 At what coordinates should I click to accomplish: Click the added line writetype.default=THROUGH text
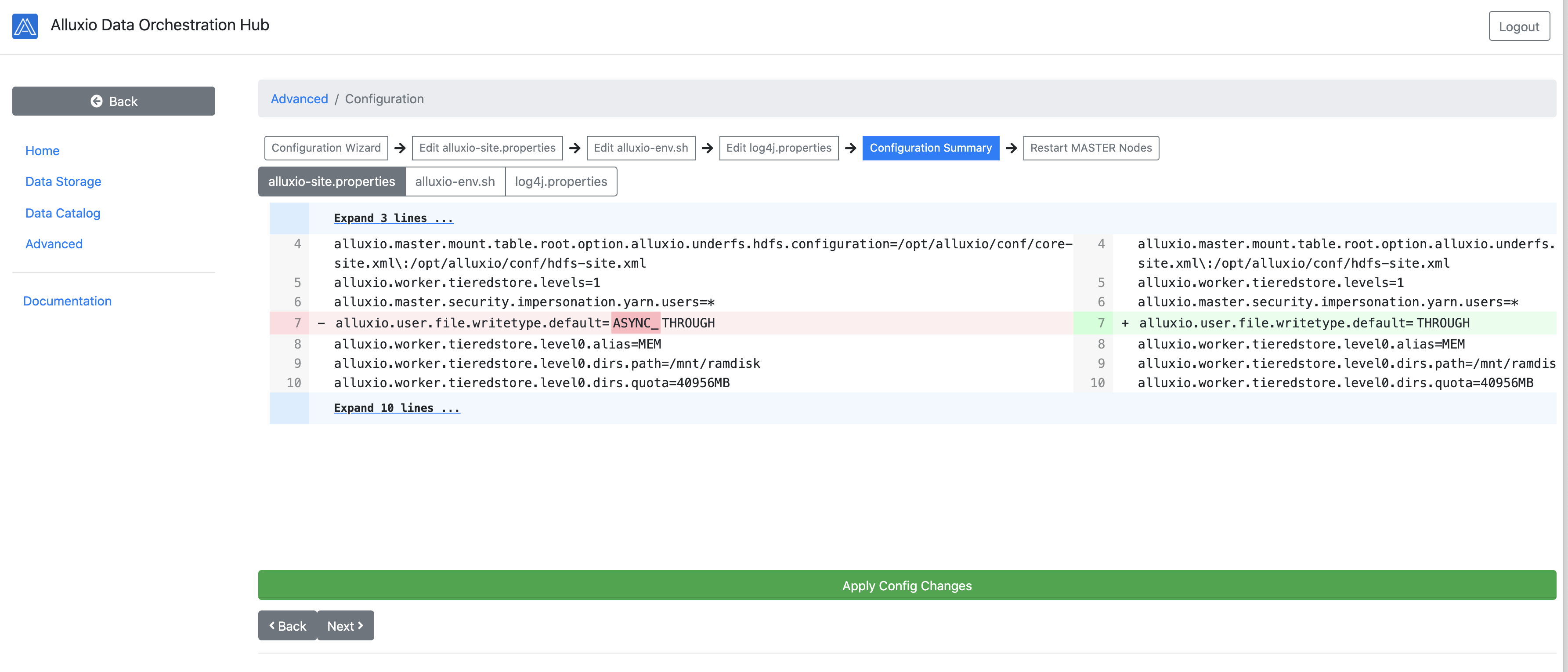tap(1304, 323)
